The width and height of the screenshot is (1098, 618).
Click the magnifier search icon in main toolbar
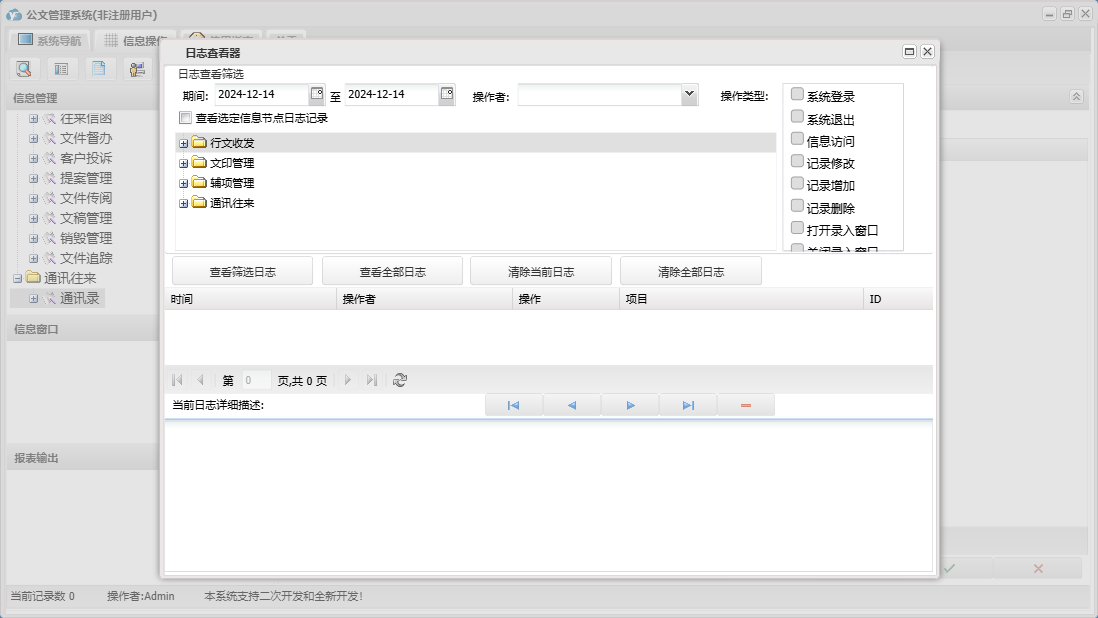(23, 69)
